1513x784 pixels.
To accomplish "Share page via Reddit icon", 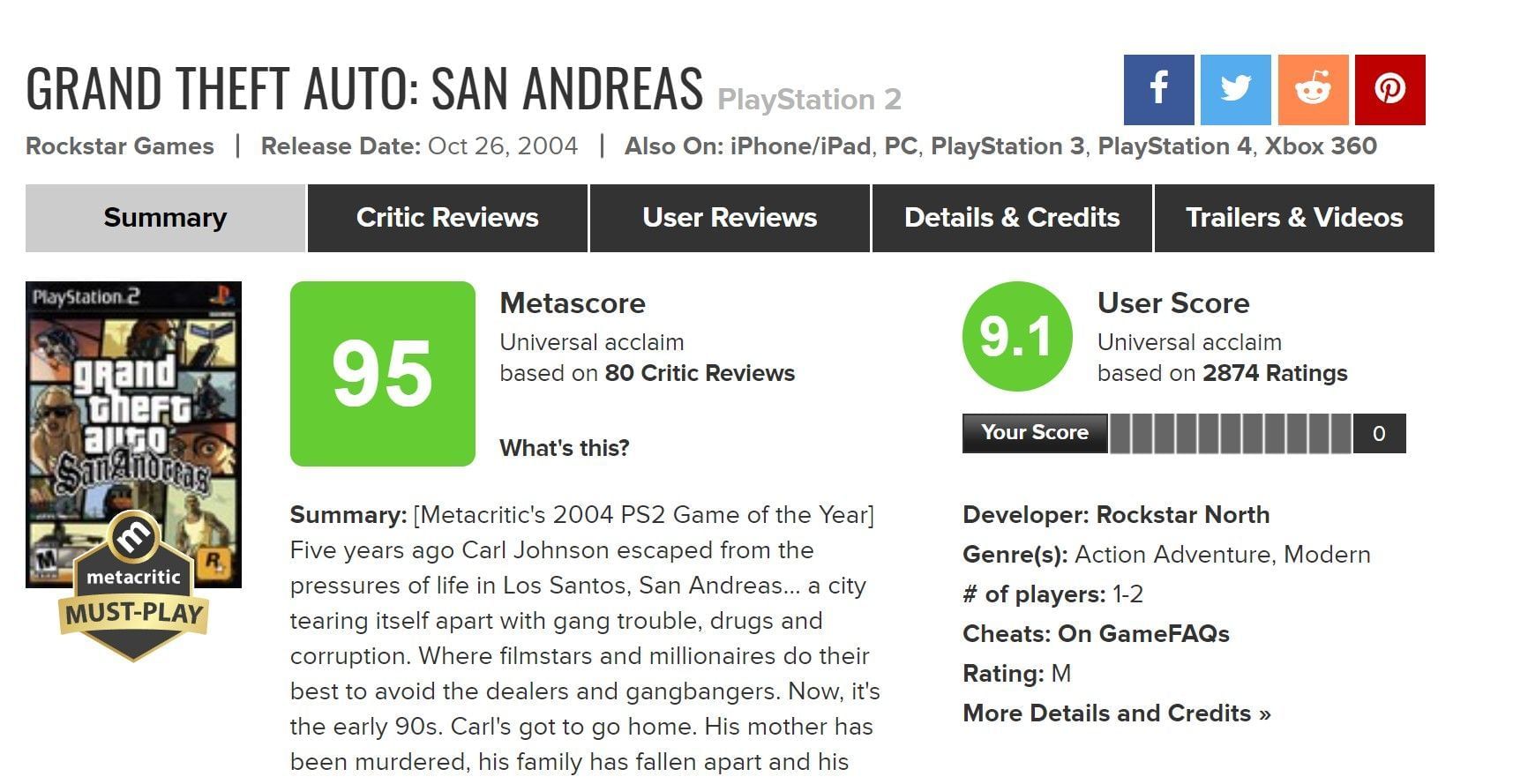I will (x=1312, y=90).
